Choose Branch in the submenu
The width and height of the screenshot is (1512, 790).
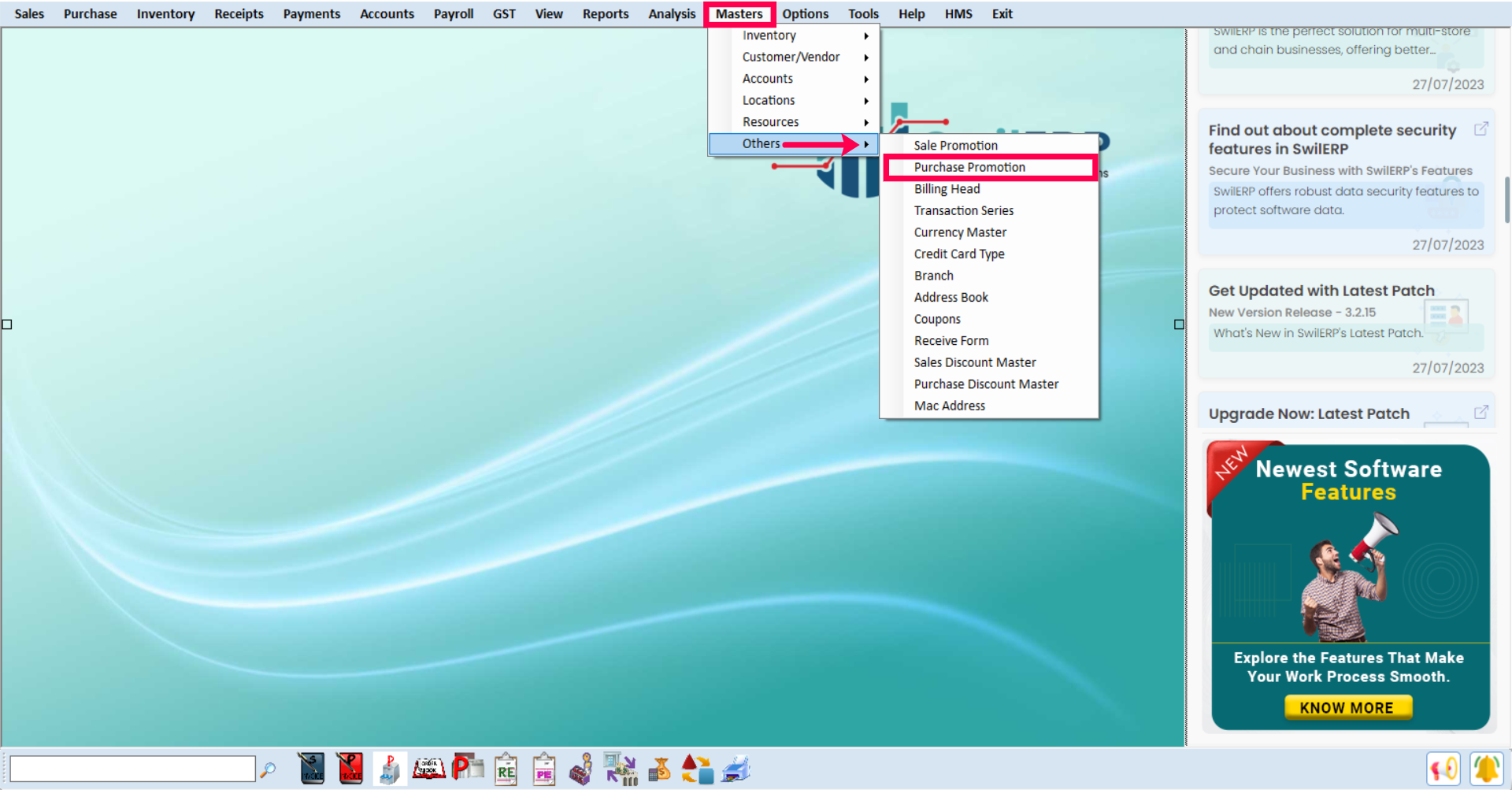(990, 276)
